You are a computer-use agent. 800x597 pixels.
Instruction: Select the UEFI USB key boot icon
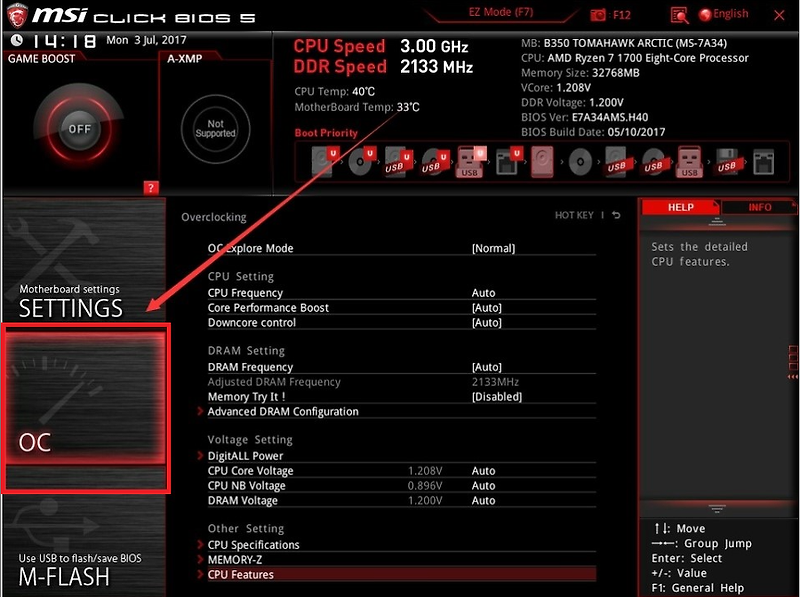(471, 162)
